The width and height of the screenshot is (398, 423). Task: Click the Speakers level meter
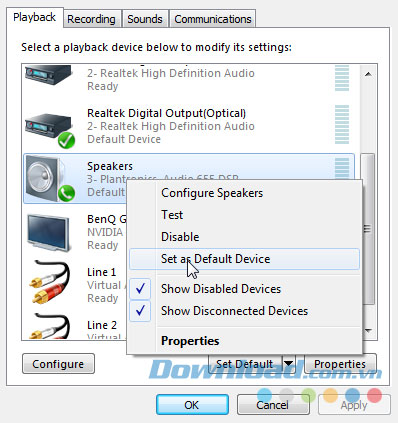point(342,169)
